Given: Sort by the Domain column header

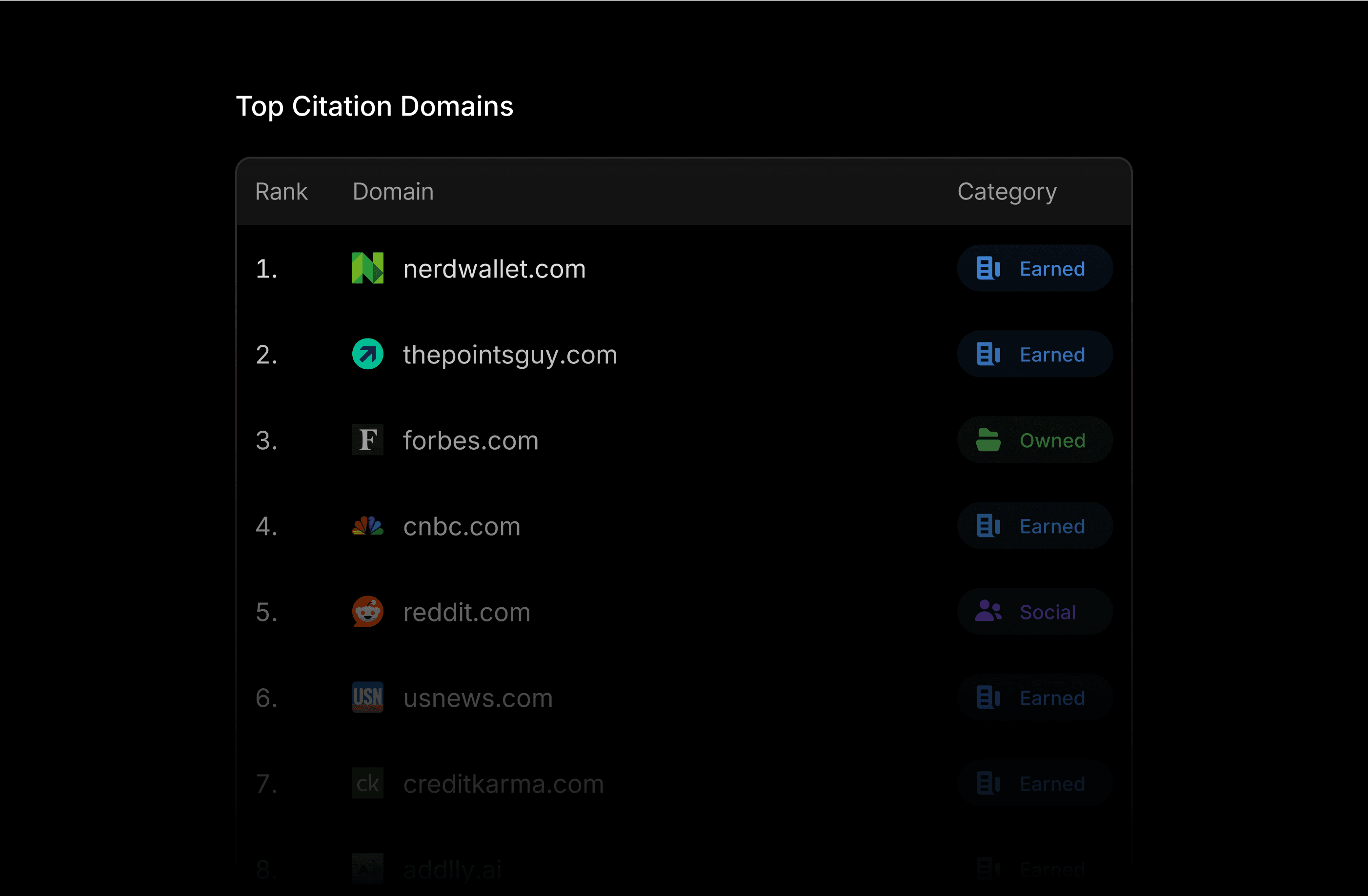Looking at the screenshot, I should [x=393, y=191].
